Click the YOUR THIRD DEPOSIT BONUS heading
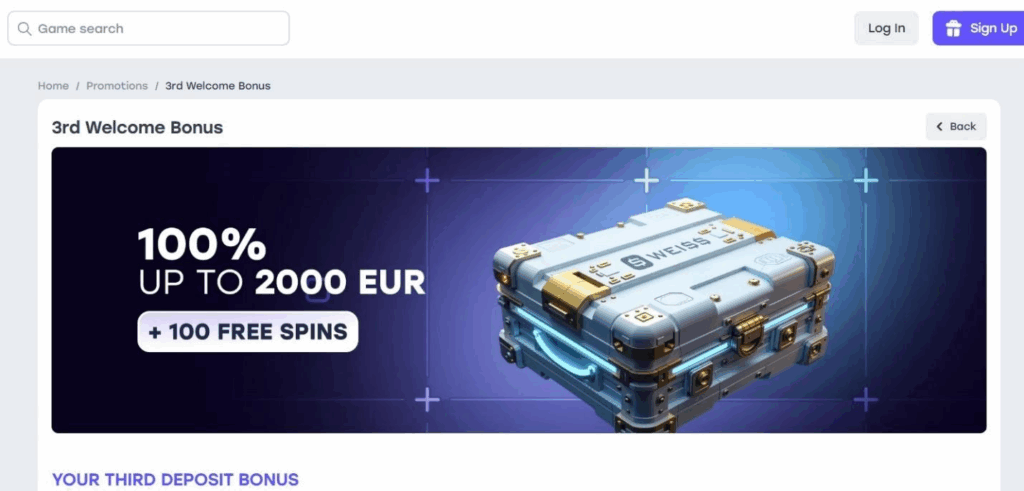The height and width of the screenshot is (491, 1024). coord(175,479)
